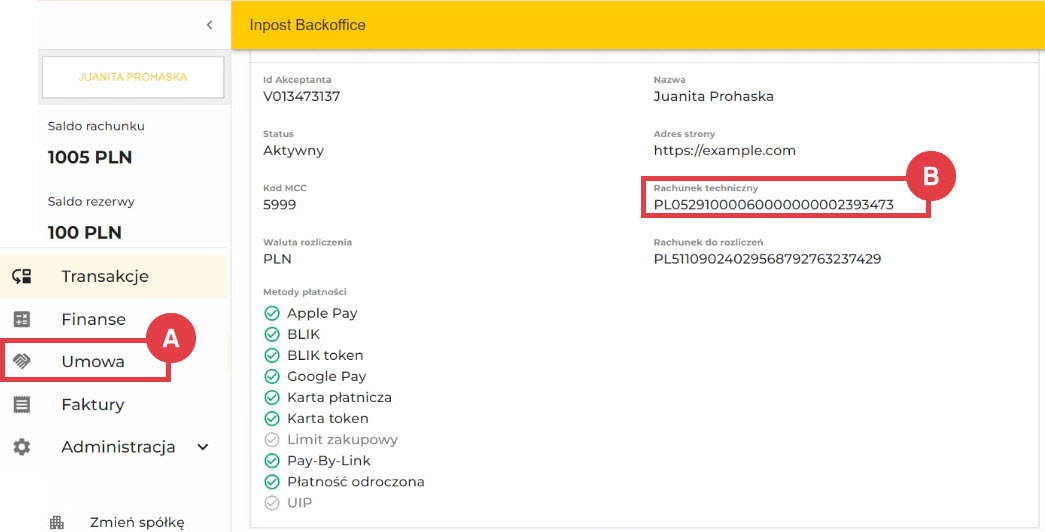Click the Zmień spółkę building icon

tap(57, 523)
